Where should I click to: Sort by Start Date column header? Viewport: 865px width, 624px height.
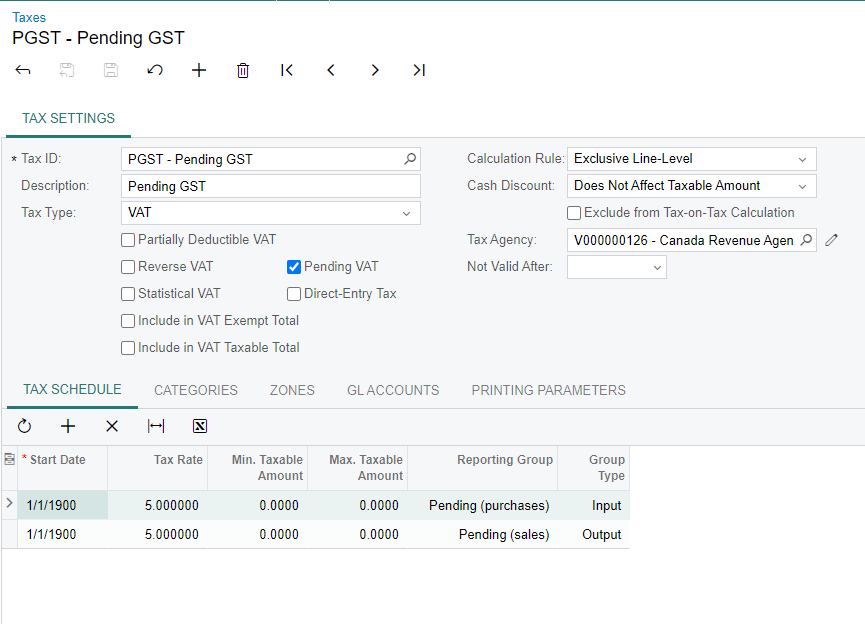tap(62, 468)
